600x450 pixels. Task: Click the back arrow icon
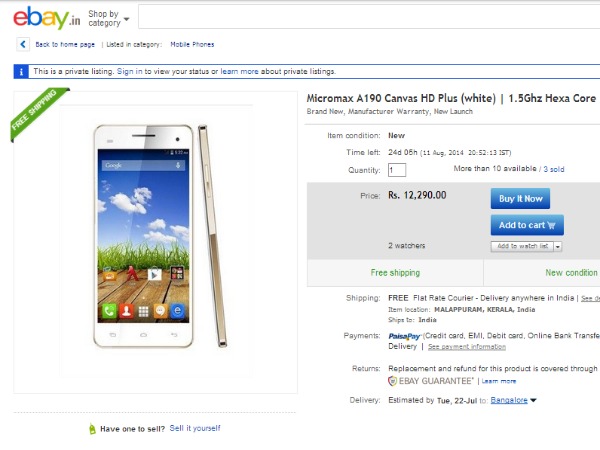point(24,44)
